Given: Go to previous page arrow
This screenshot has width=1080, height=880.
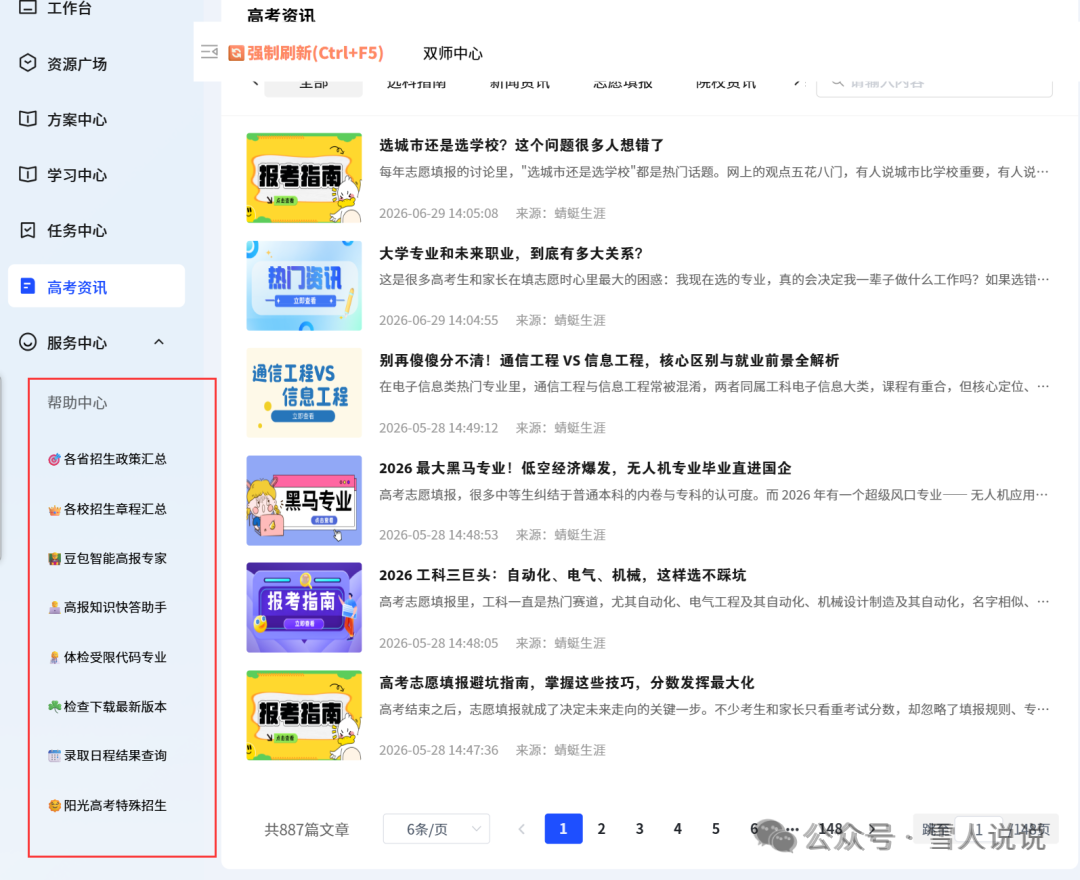Looking at the screenshot, I should (x=522, y=829).
